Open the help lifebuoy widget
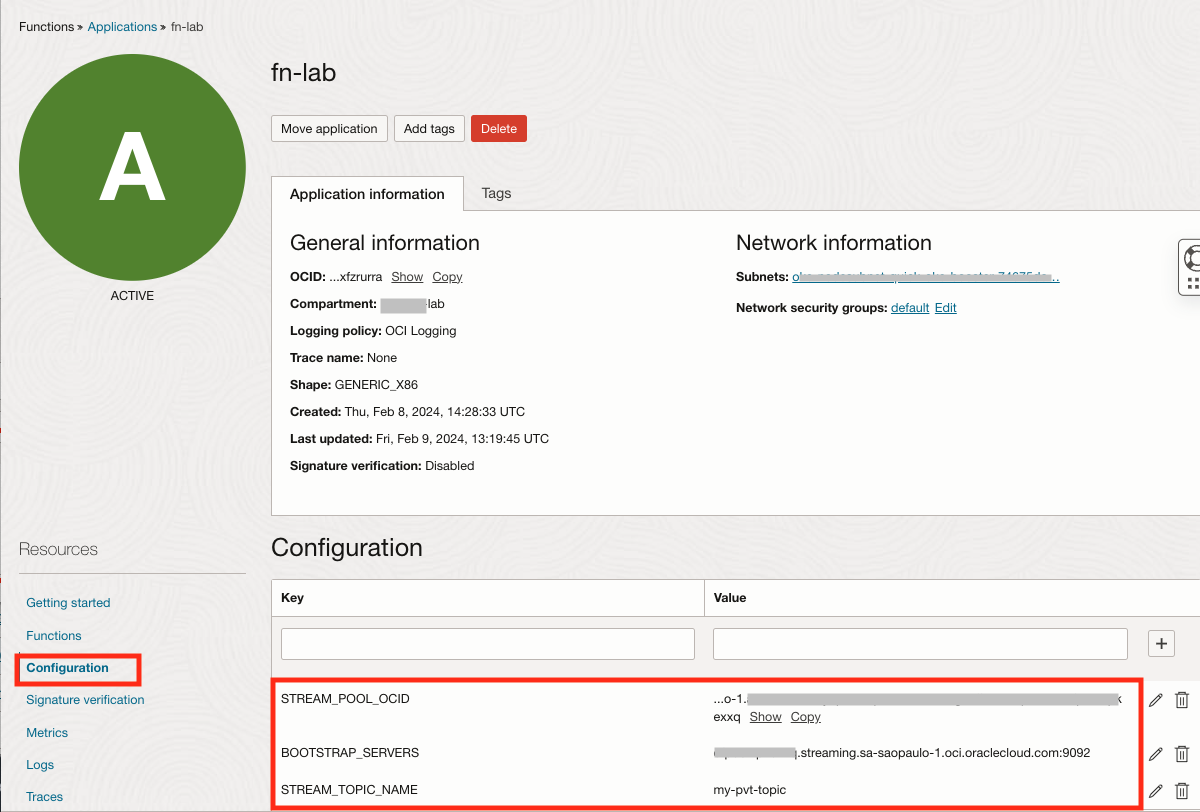Image resolution: width=1200 pixels, height=812 pixels. pyautogui.click(x=1191, y=258)
